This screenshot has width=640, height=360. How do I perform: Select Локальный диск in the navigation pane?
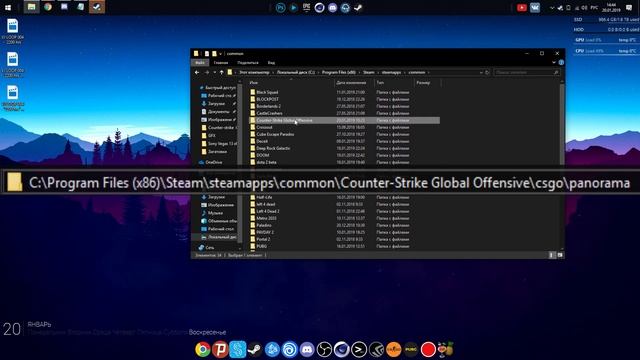click(x=218, y=237)
